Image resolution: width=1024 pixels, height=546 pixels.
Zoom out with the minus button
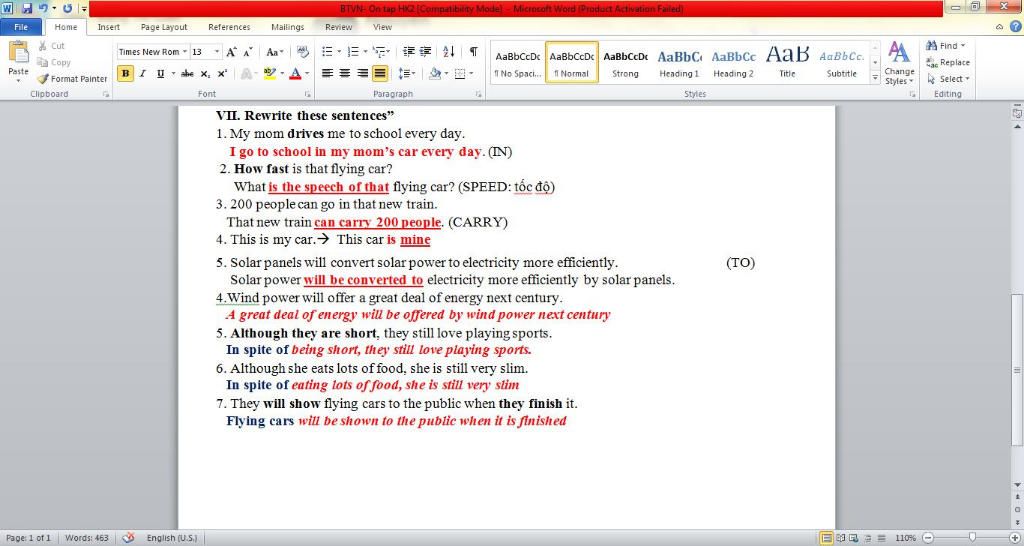928,538
